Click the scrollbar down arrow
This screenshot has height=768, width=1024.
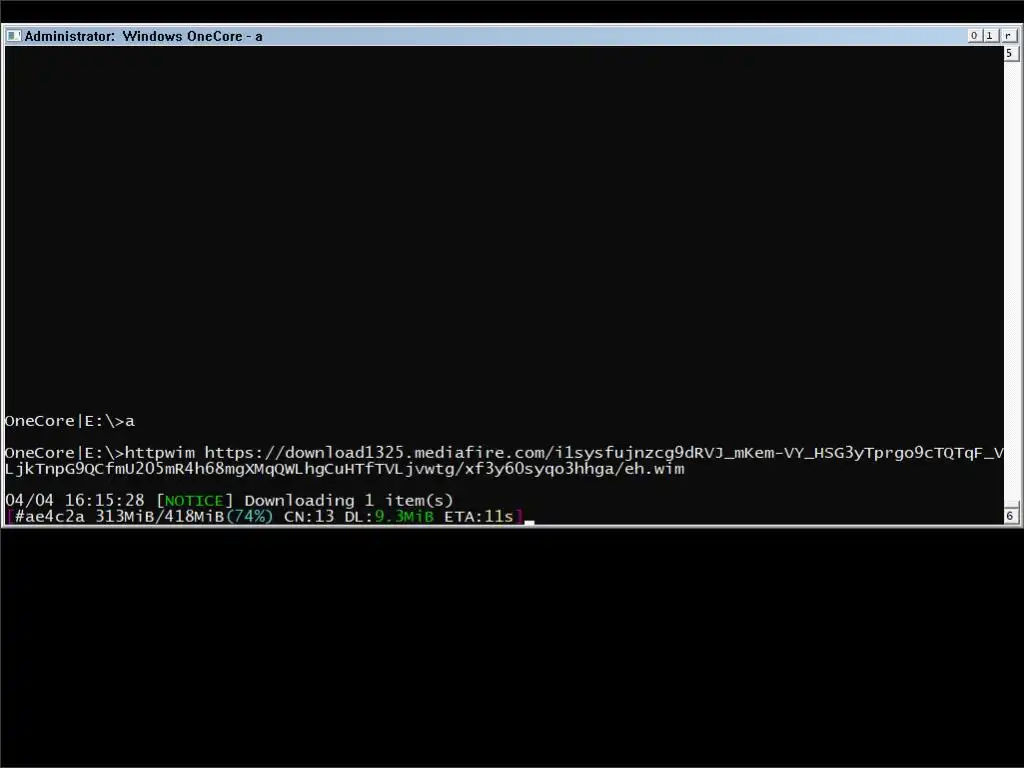point(1010,515)
